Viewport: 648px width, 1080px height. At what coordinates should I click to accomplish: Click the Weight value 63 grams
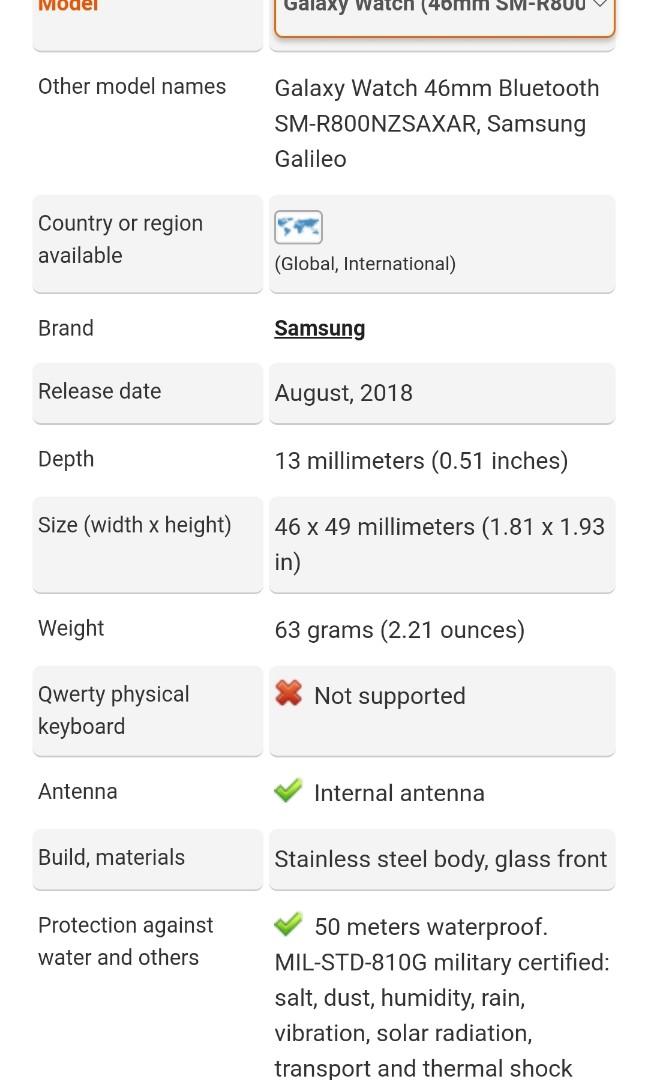(x=400, y=630)
